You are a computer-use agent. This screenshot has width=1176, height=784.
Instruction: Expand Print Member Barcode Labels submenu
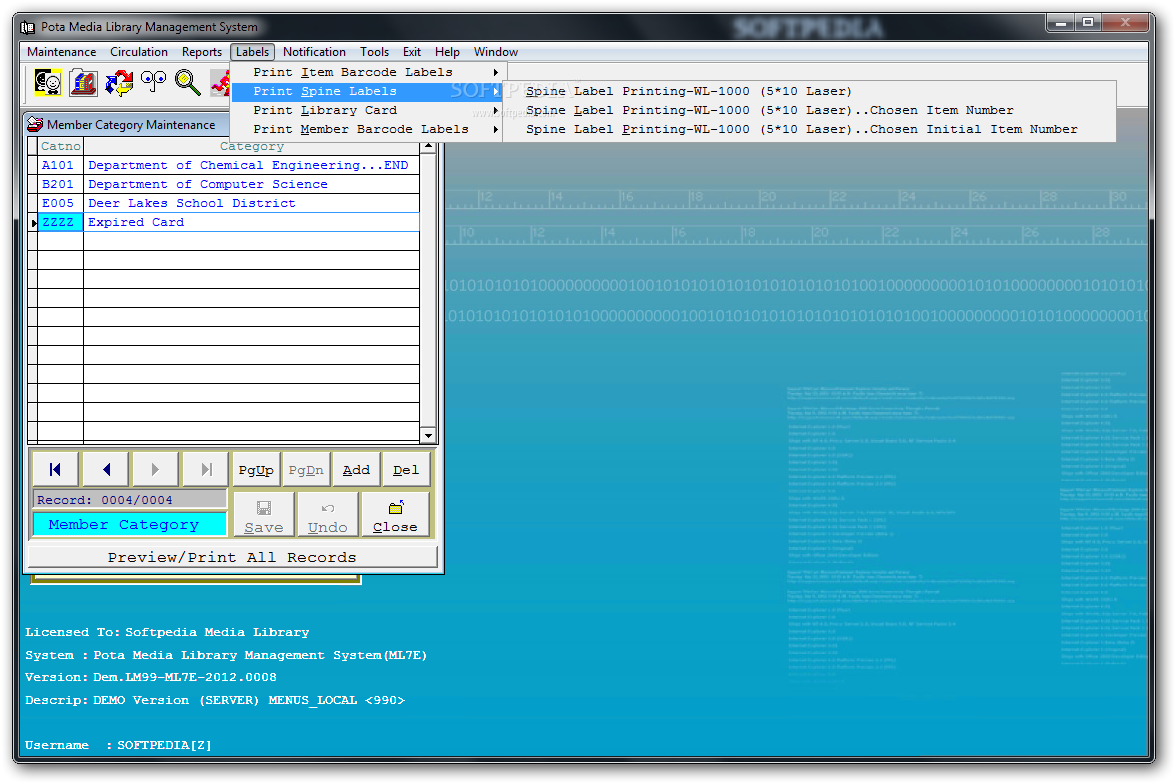tap(368, 129)
